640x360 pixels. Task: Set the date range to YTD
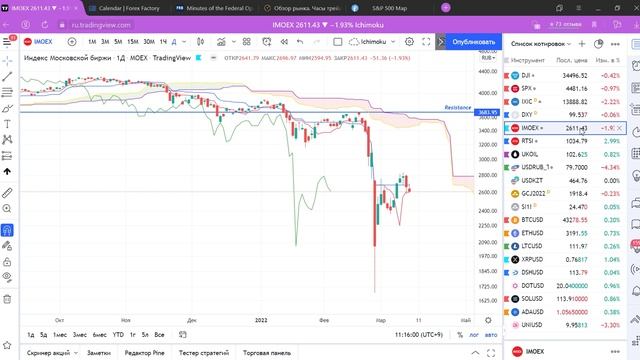point(118,335)
